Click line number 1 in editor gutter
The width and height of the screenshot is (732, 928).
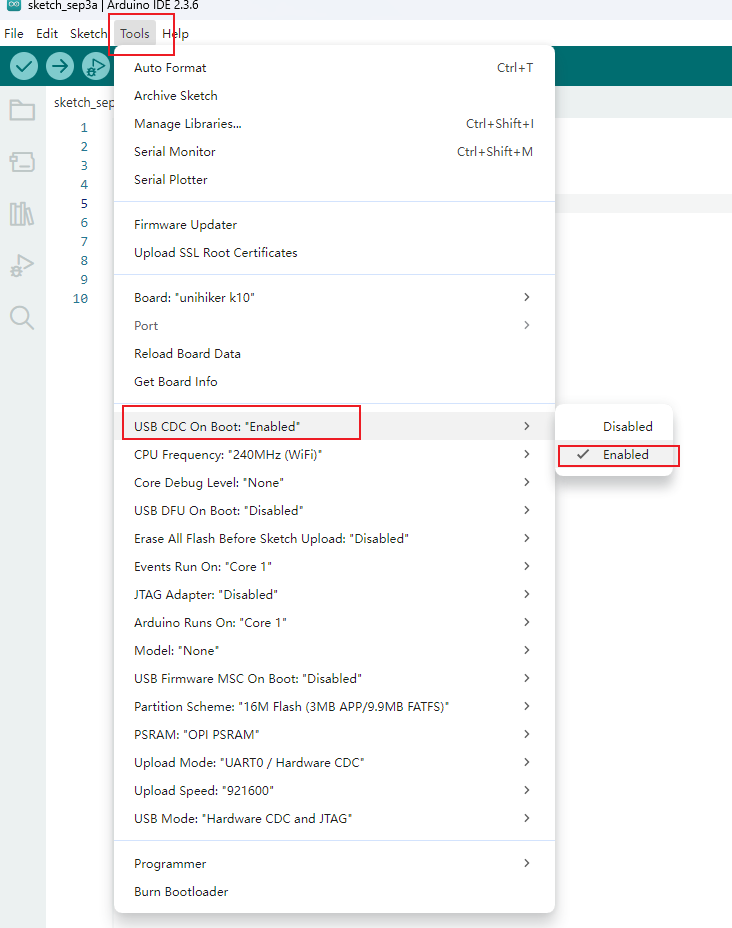pos(84,127)
